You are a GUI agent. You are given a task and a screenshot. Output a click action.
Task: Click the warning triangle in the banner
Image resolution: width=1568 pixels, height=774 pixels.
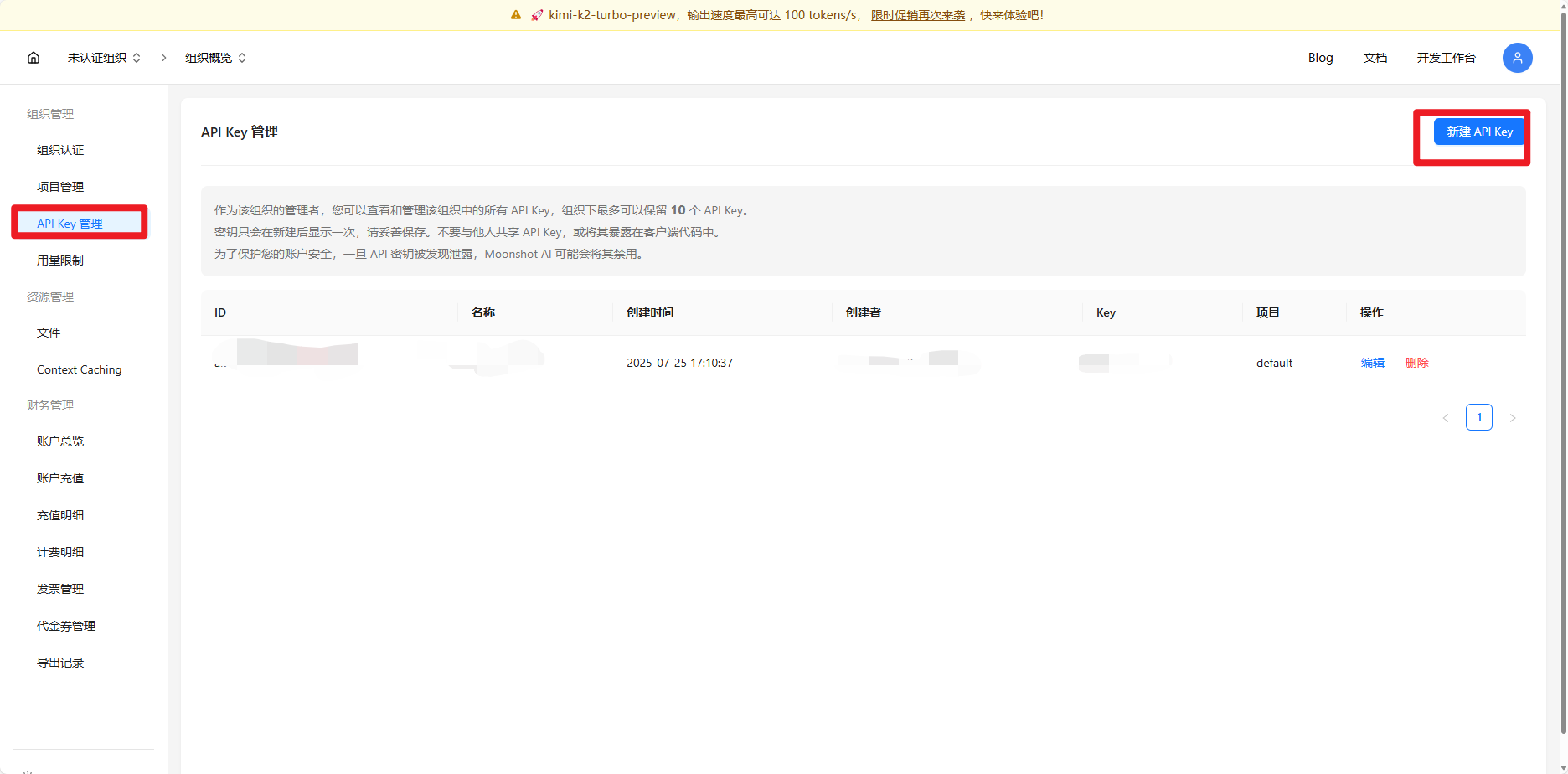click(516, 15)
